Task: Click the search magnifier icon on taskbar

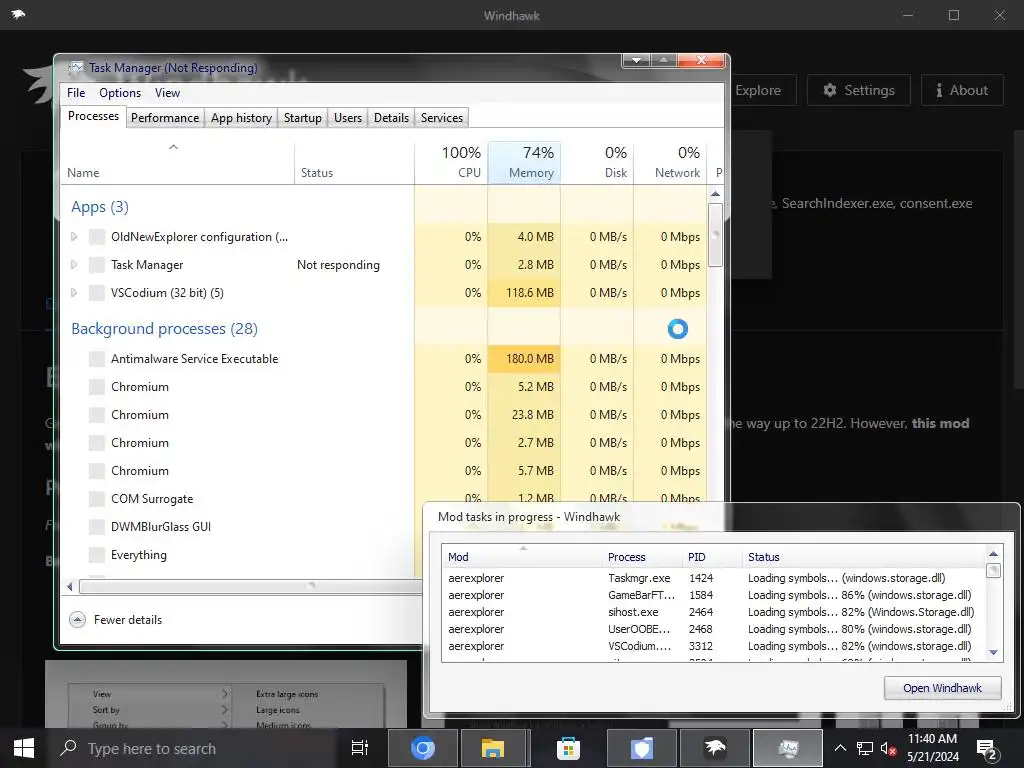Action: pyautogui.click(x=68, y=748)
